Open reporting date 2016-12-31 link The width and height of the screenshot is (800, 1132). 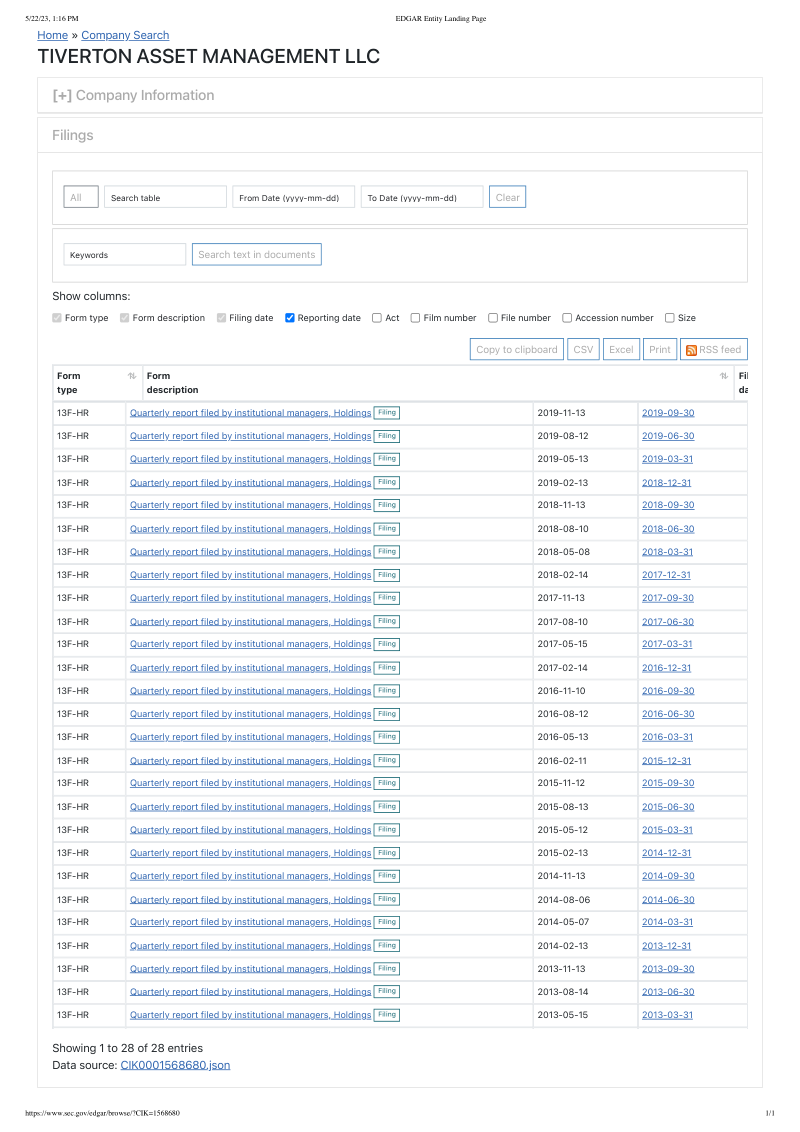coord(666,668)
